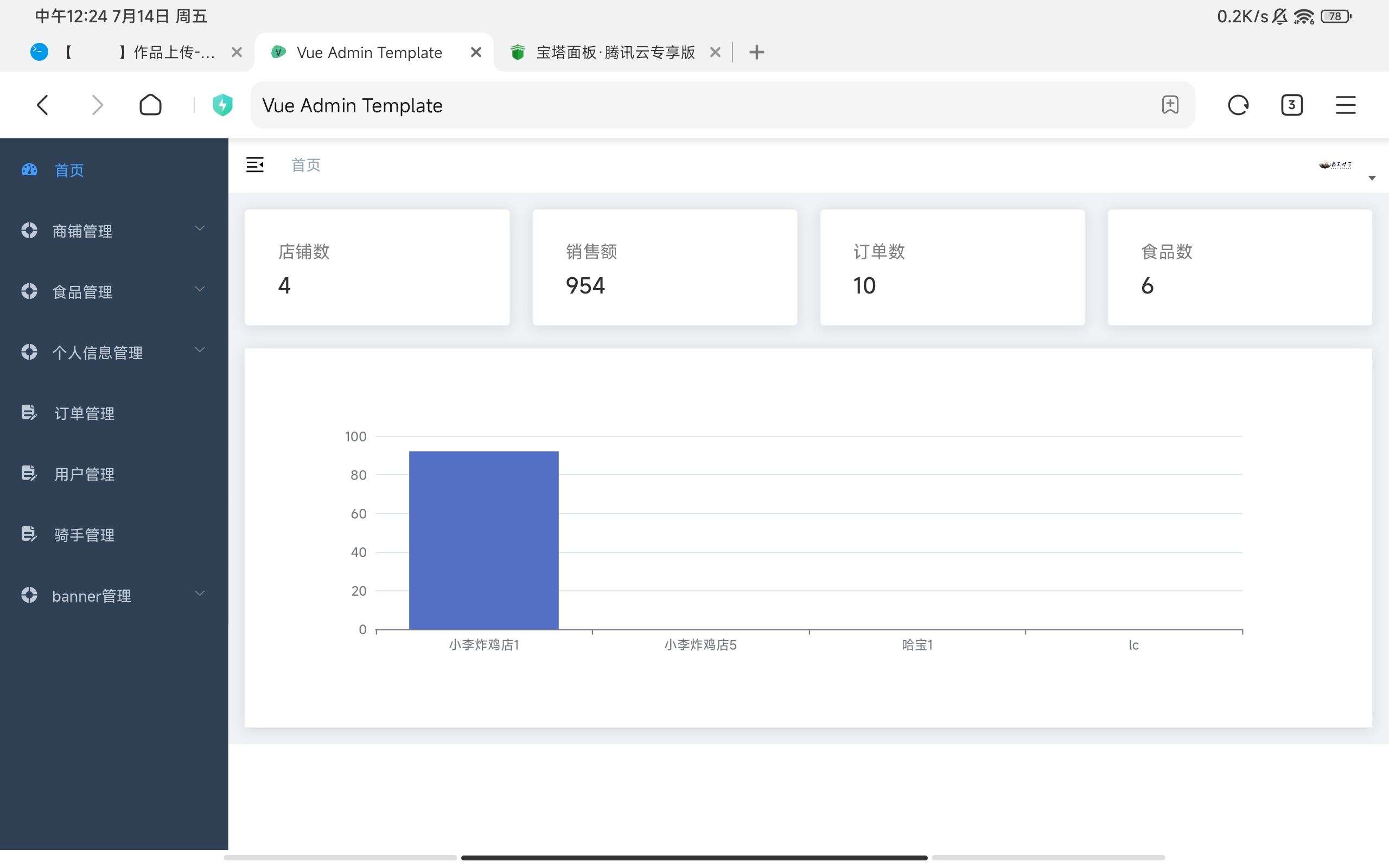Open the avatar dropdown arrow
Image resolution: width=1389 pixels, height=868 pixels.
pyautogui.click(x=1372, y=178)
